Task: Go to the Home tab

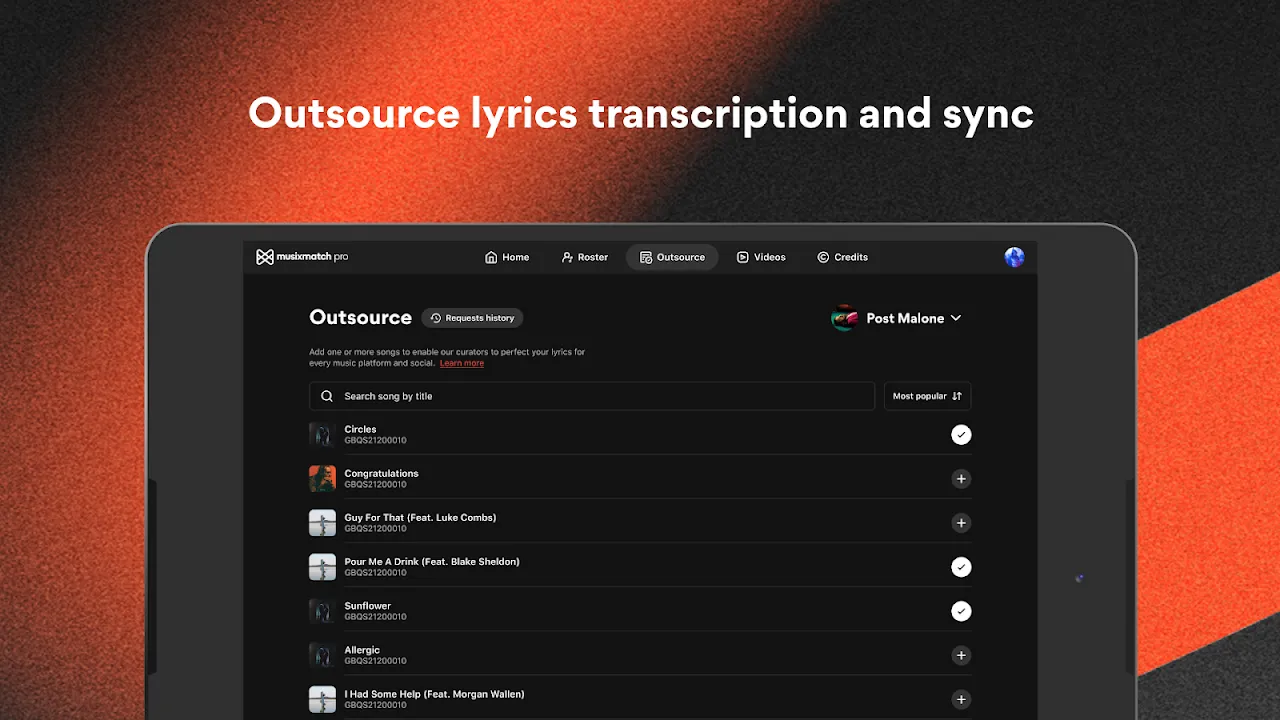Action: [507, 257]
